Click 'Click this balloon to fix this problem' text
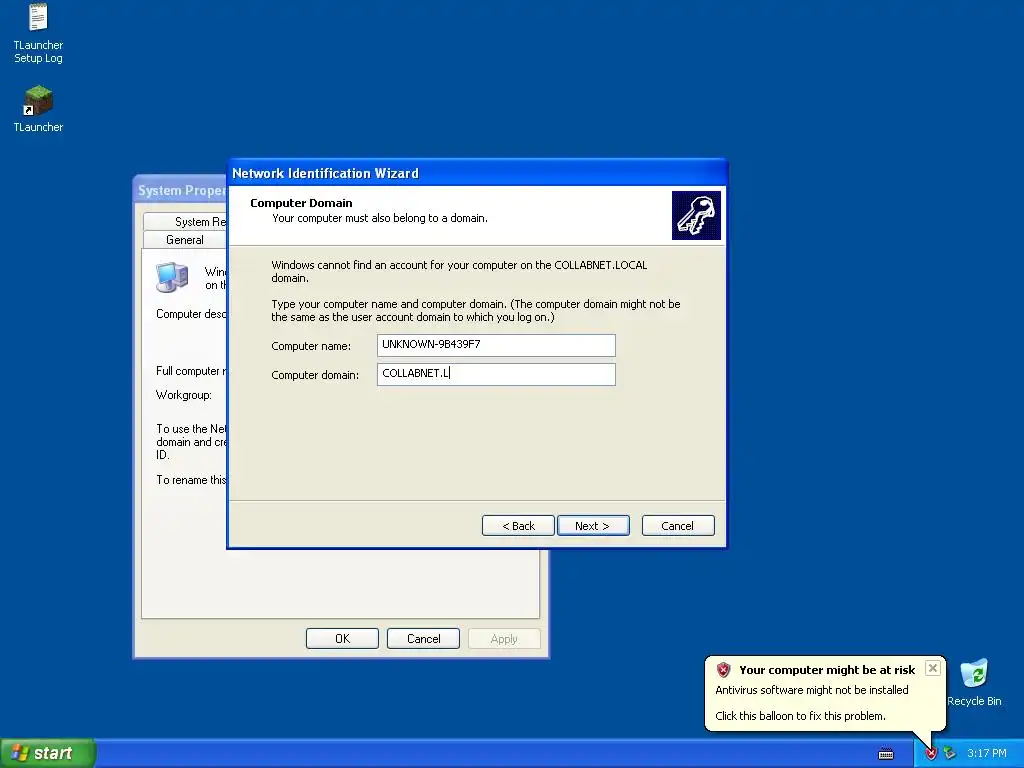Image resolution: width=1024 pixels, height=768 pixels. pyautogui.click(x=800, y=716)
